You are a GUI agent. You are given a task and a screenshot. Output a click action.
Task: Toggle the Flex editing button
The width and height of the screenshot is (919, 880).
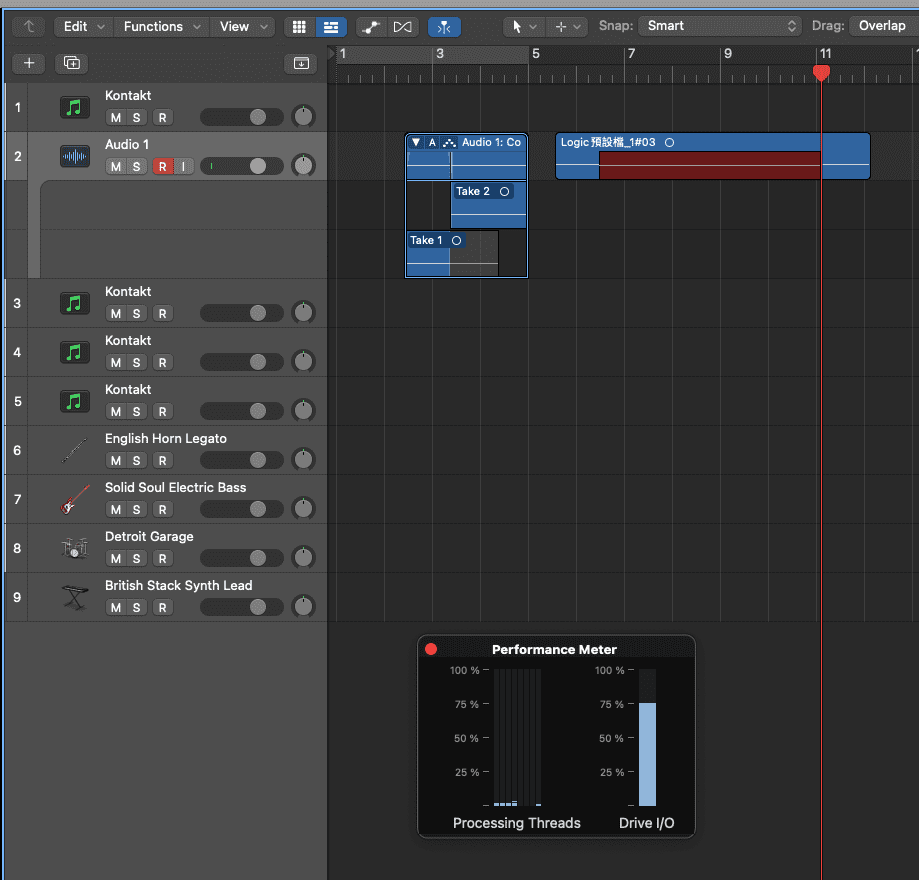point(403,26)
